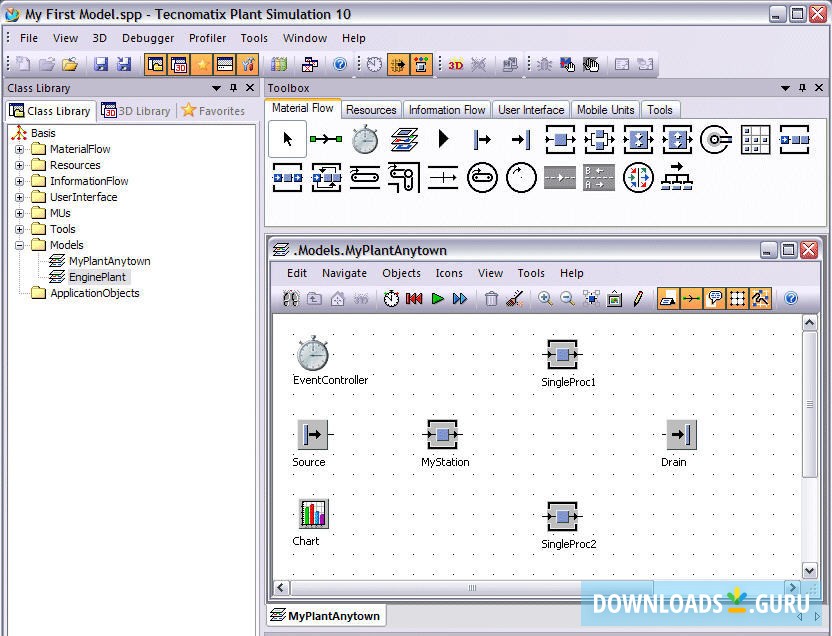832x636 pixels.
Task: Select the pointer arrow tool in Toolbox
Action: (288, 139)
